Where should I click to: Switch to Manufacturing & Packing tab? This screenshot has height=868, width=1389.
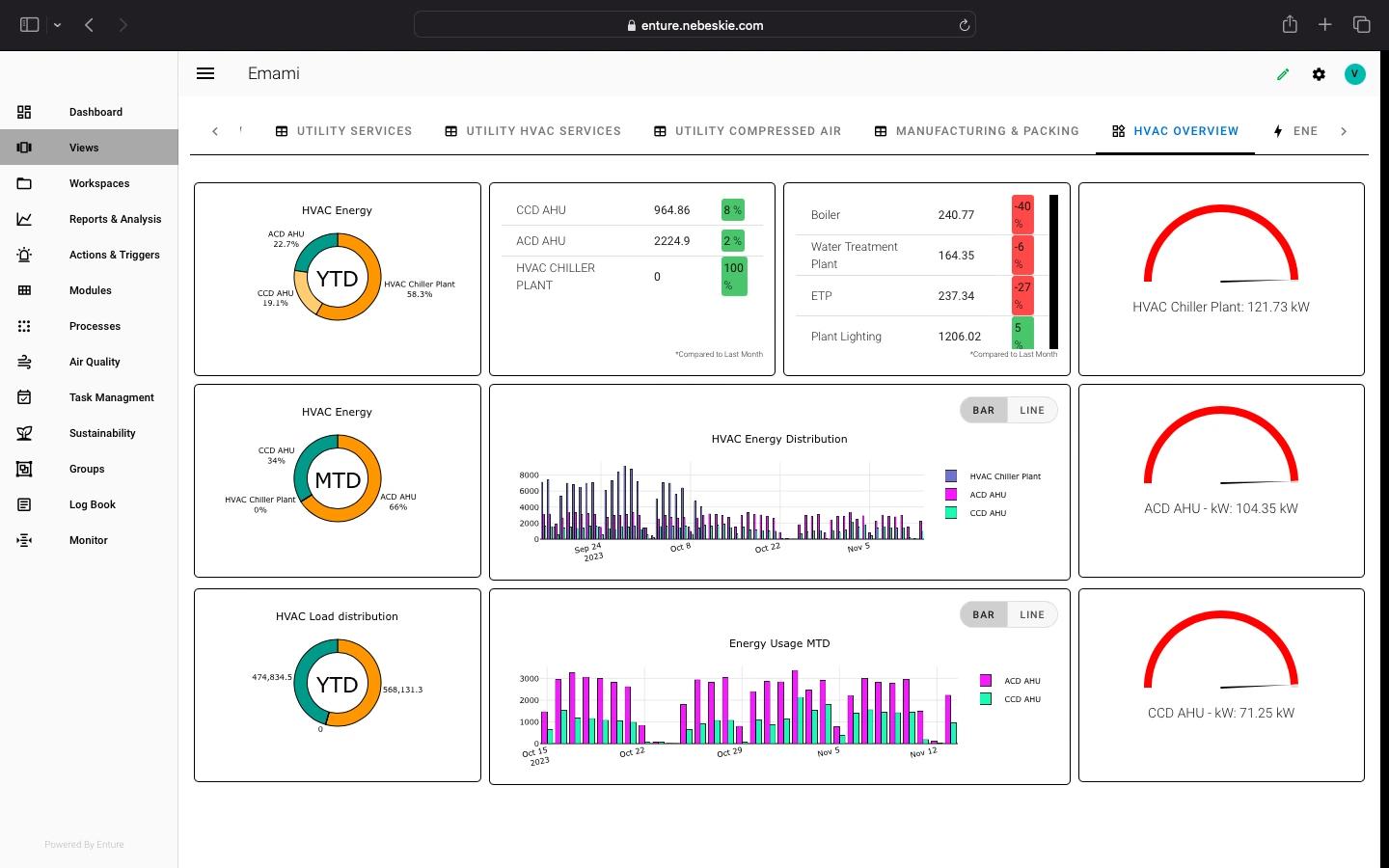[x=976, y=131]
